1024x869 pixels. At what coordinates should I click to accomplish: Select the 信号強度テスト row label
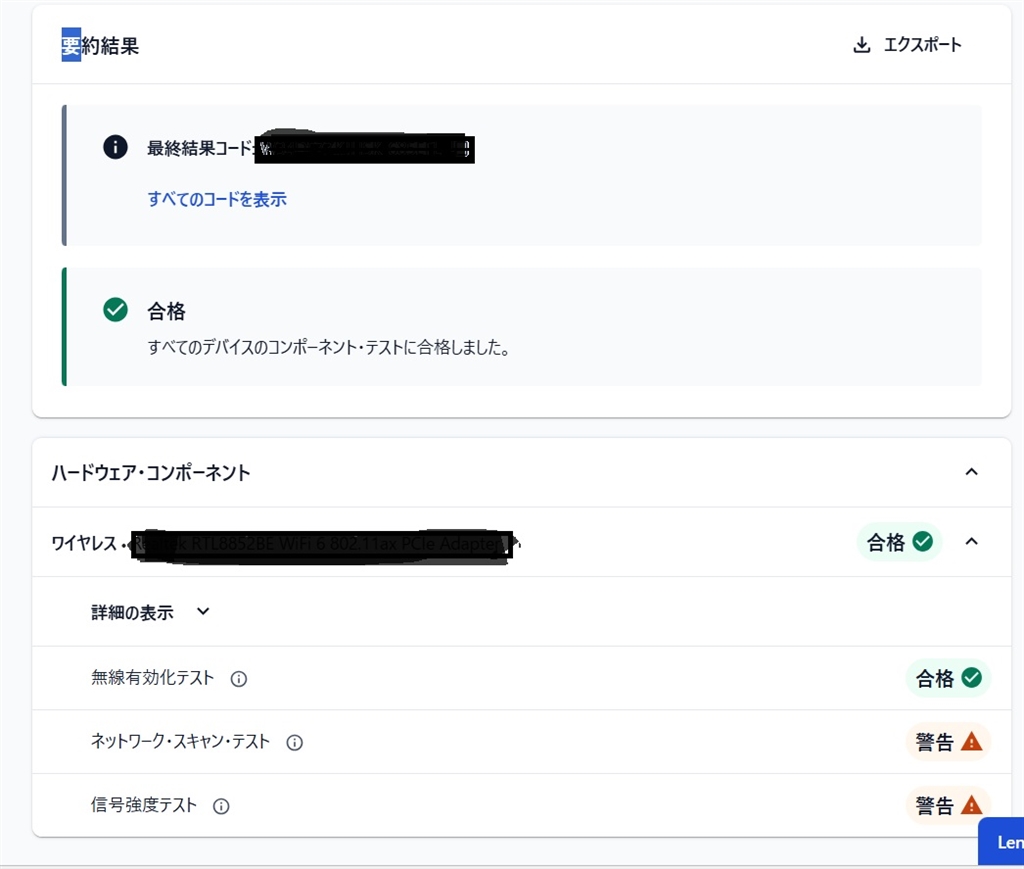(144, 805)
